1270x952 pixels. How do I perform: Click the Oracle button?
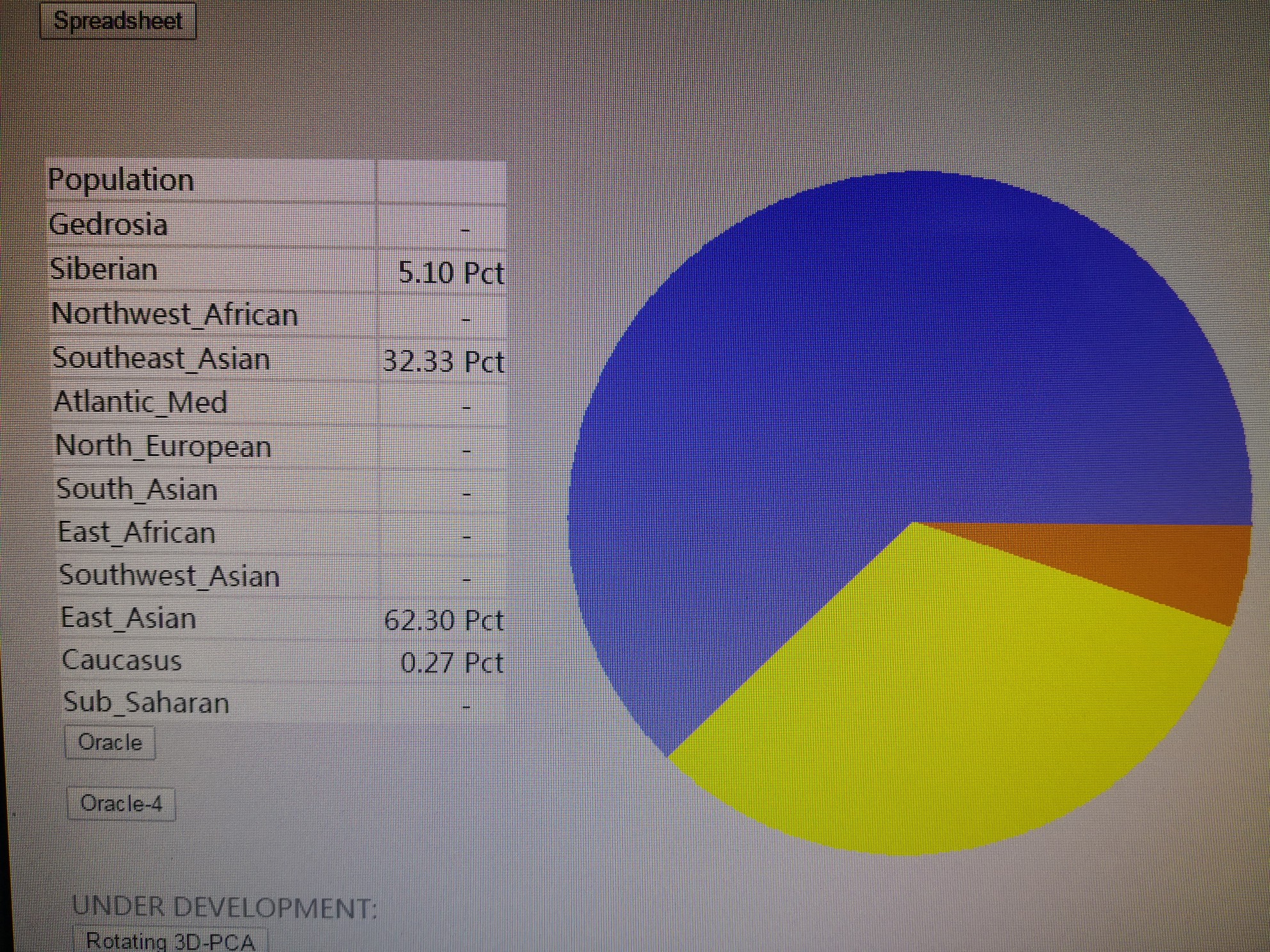(x=110, y=742)
